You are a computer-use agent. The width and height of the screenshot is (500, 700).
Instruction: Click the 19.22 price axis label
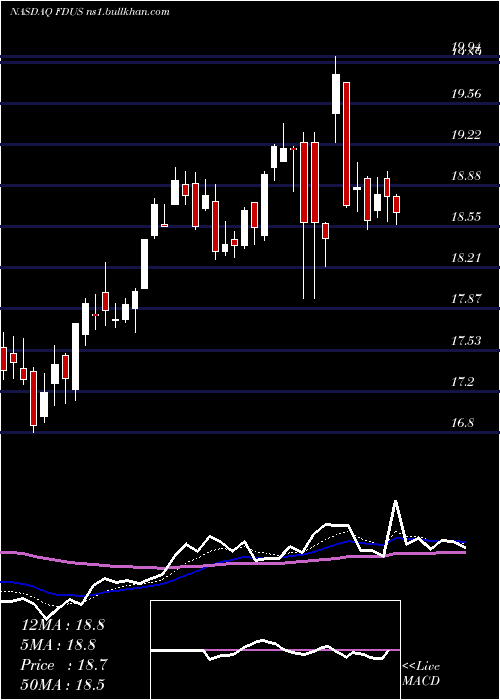pos(466,134)
